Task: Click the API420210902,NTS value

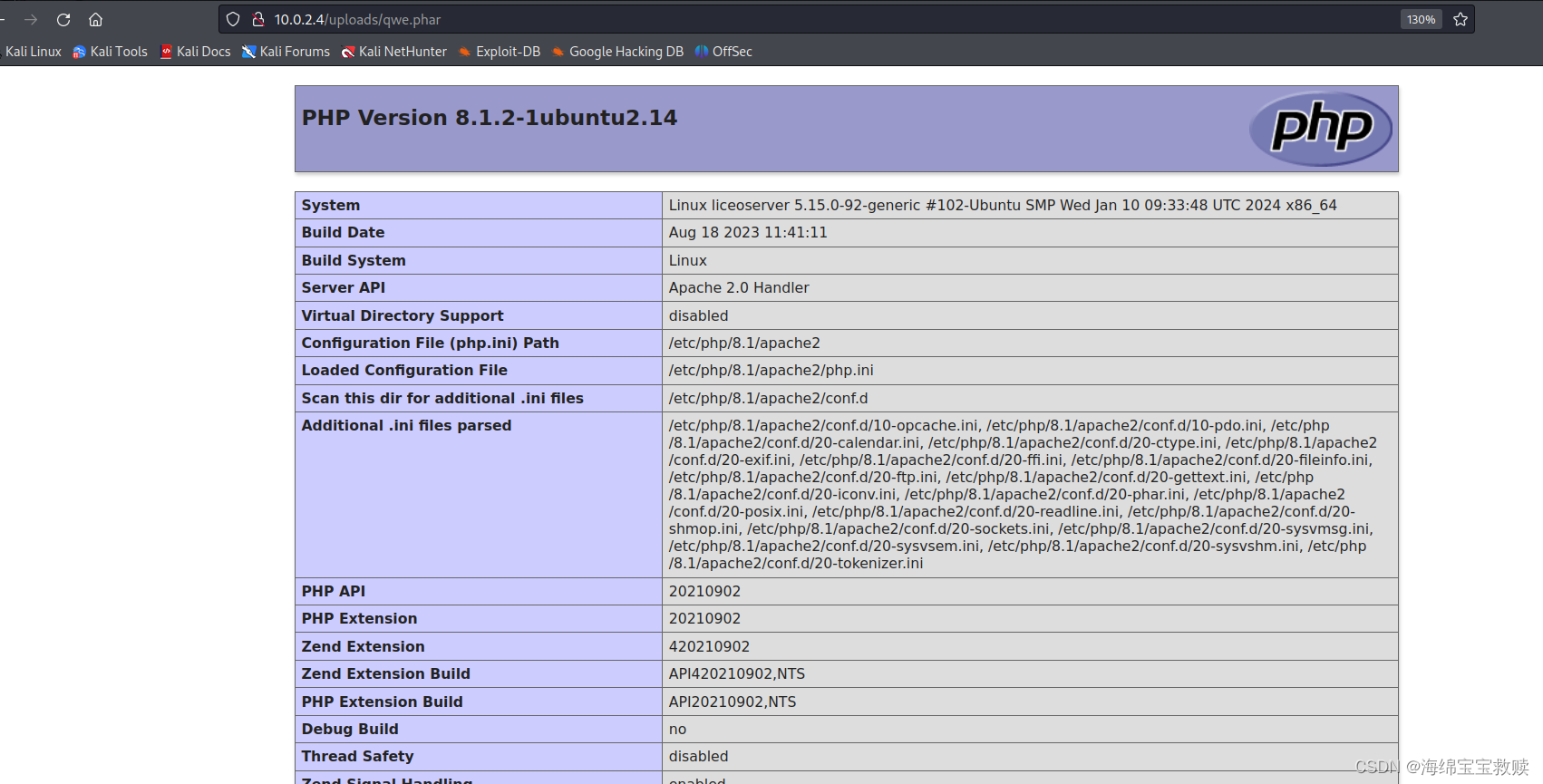Action: 737,674
